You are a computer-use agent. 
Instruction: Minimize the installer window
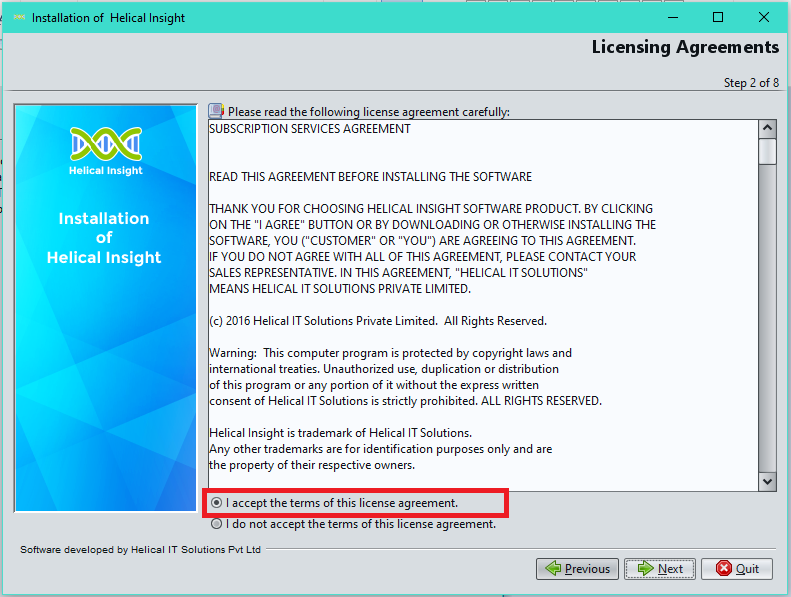[x=673, y=17]
